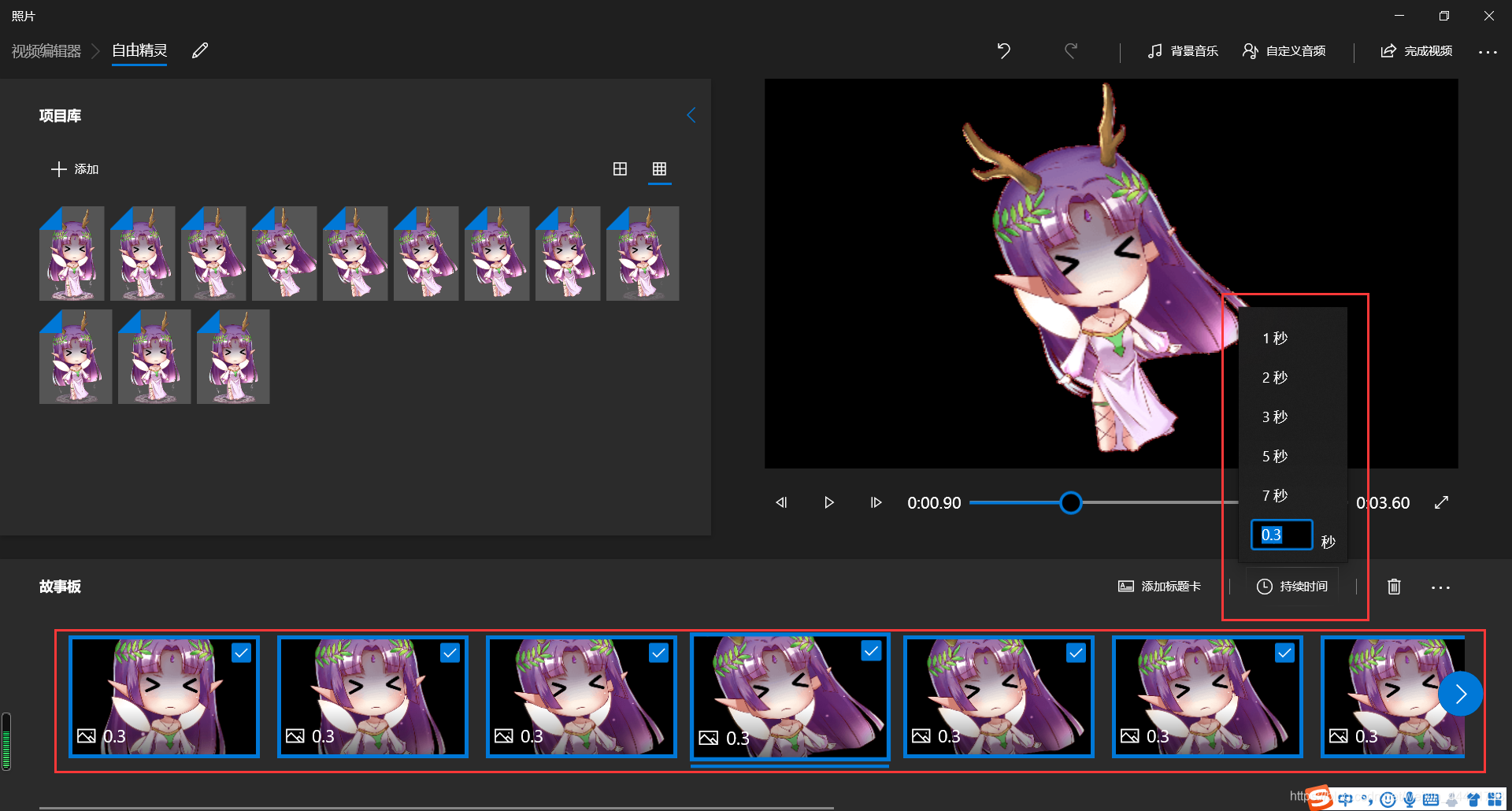Expand preview to full screen

1441,502
